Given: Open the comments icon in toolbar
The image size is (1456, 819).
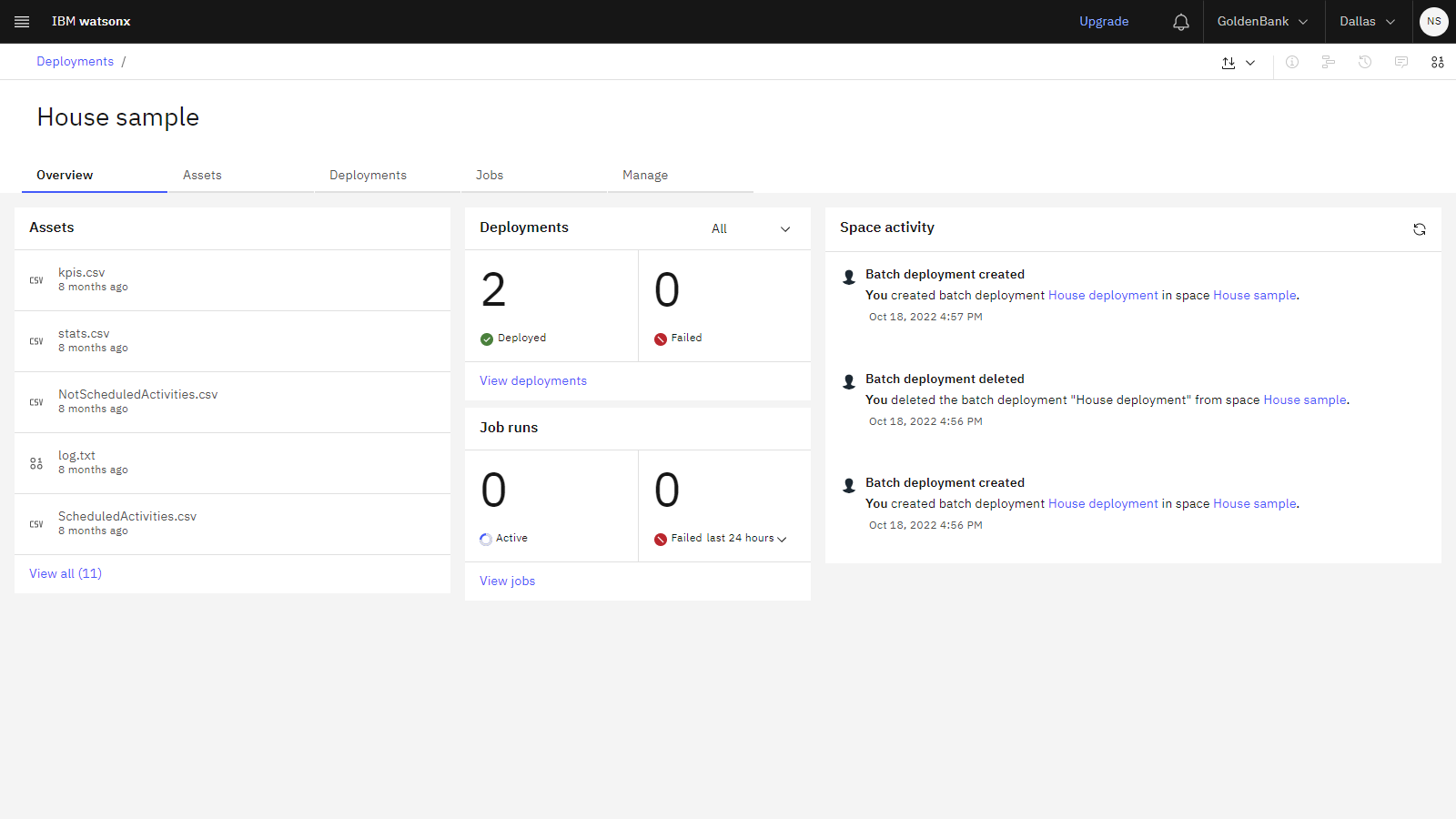Looking at the screenshot, I should tap(1401, 62).
